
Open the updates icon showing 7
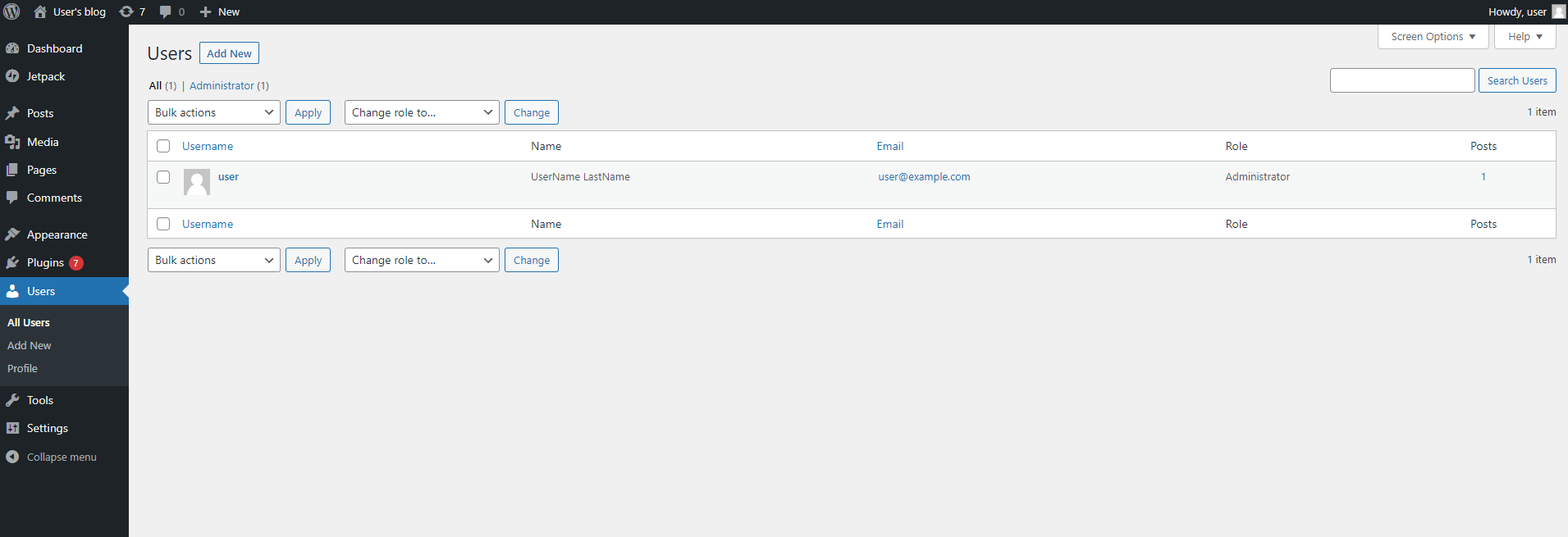126,11
